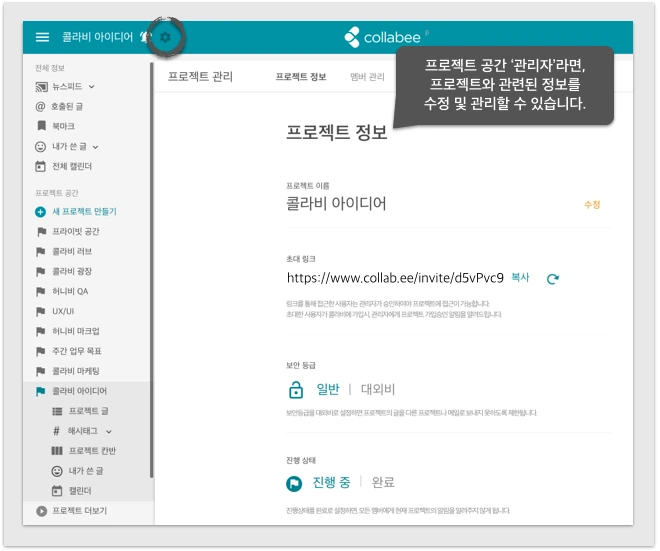
Task: Expand the 뉴스피드 dropdown arrow
Action: pos(91,87)
